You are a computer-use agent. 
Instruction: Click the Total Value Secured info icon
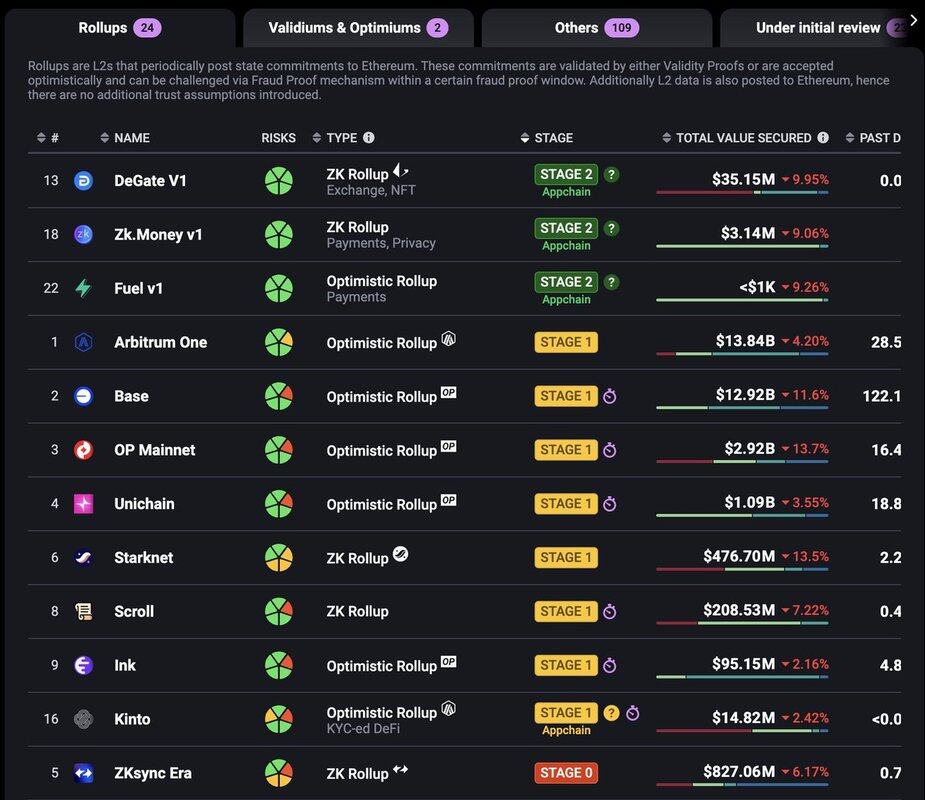tap(823, 138)
